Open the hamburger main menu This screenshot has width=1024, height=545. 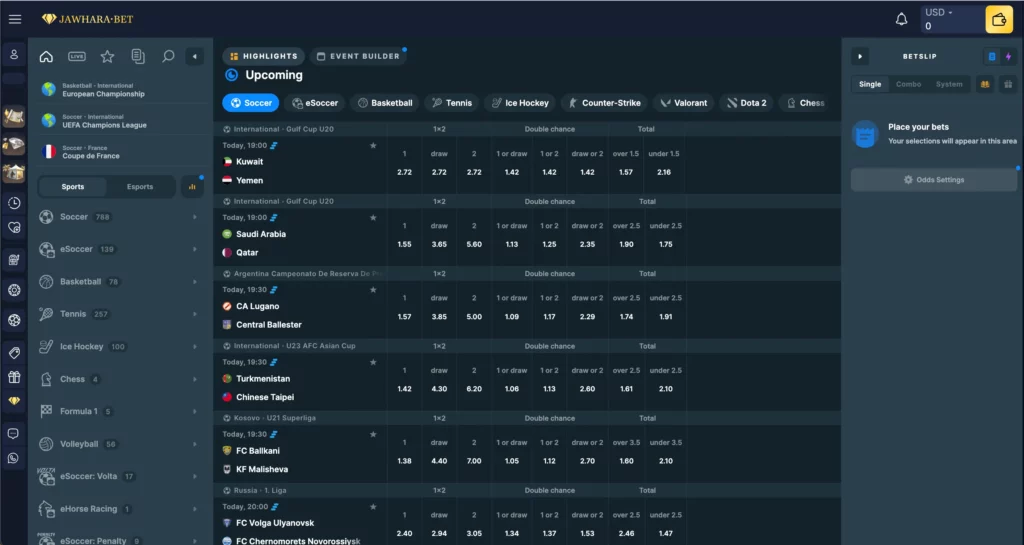tap(14, 19)
